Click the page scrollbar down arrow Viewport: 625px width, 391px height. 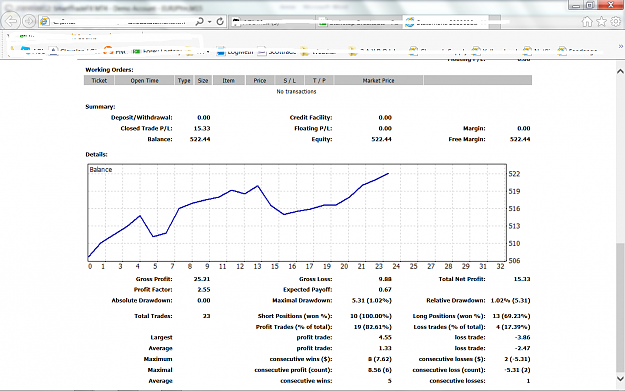click(x=620, y=379)
